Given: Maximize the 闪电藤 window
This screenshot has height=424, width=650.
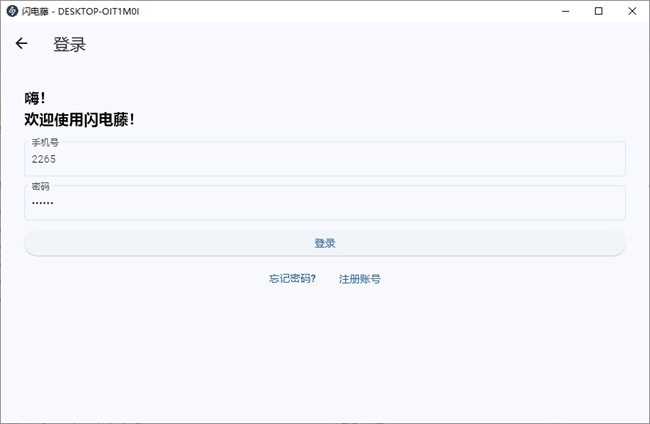Looking at the screenshot, I should [x=598, y=11].
